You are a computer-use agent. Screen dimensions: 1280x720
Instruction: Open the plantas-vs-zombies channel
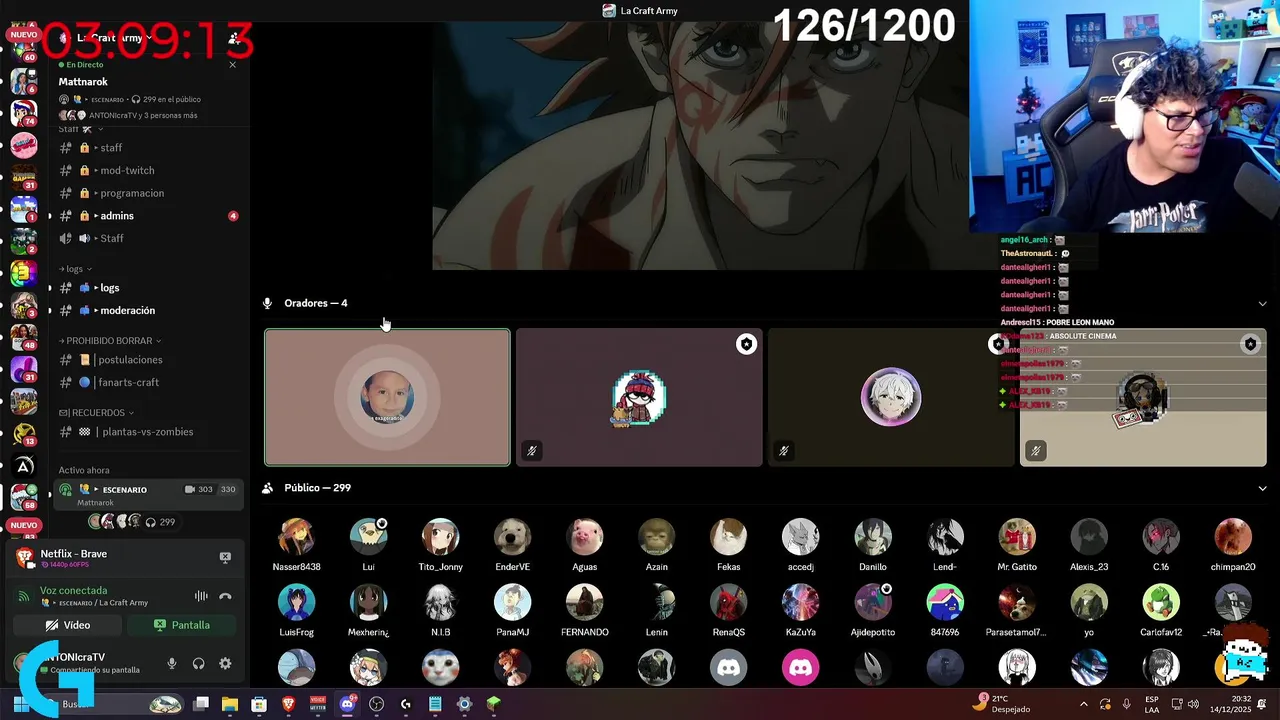click(x=148, y=432)
